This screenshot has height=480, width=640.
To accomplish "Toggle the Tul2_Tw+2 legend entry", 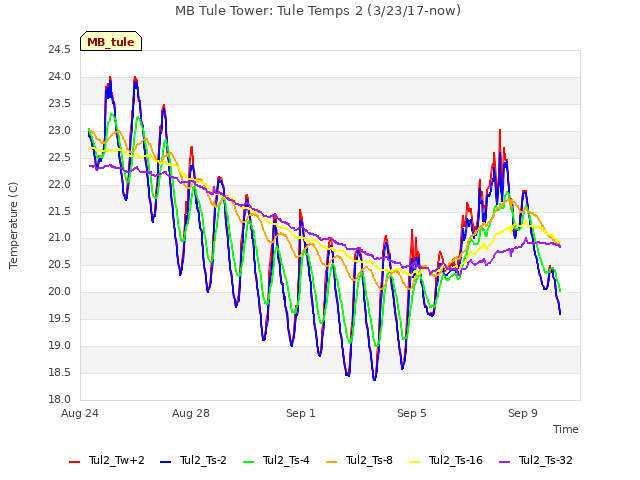I will tap(107, 461).
